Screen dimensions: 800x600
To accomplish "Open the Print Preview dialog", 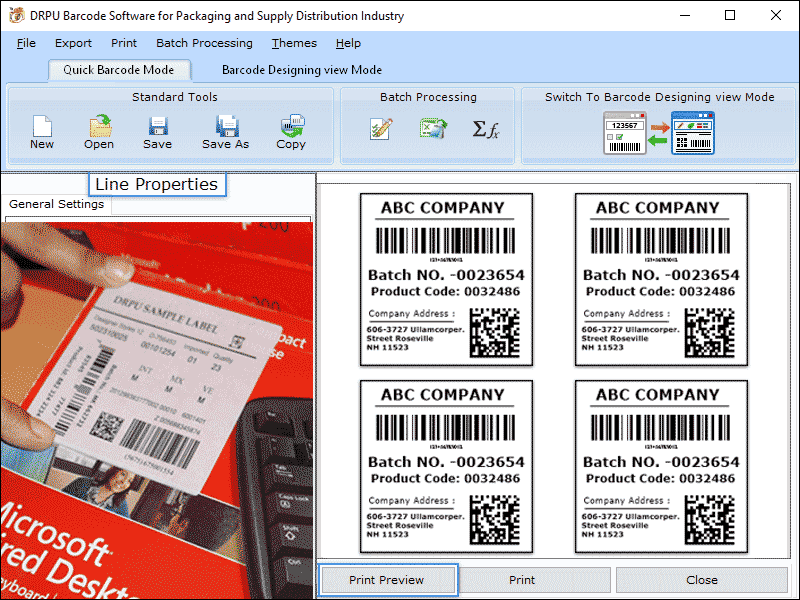I will pos(387,580).
